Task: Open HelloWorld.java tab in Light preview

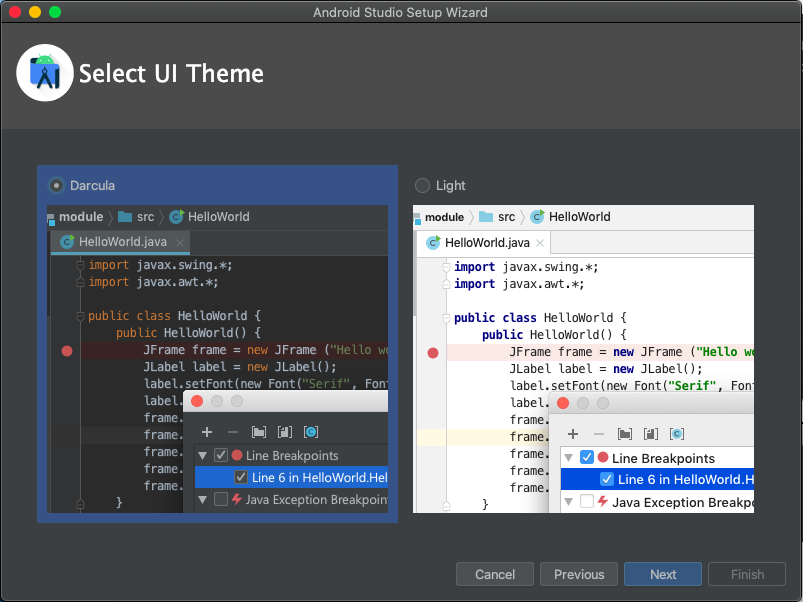Action: coord(483,243)
